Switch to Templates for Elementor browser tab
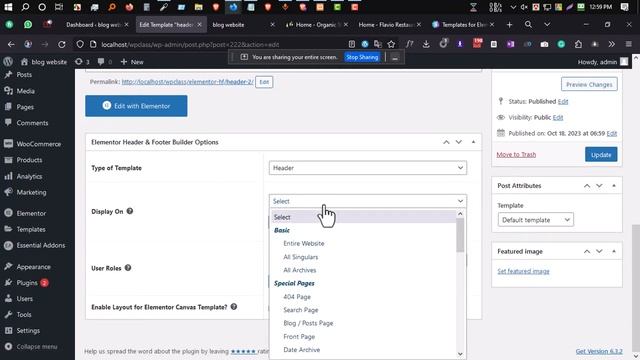640x360 pixels. click(x=463, y=25)
